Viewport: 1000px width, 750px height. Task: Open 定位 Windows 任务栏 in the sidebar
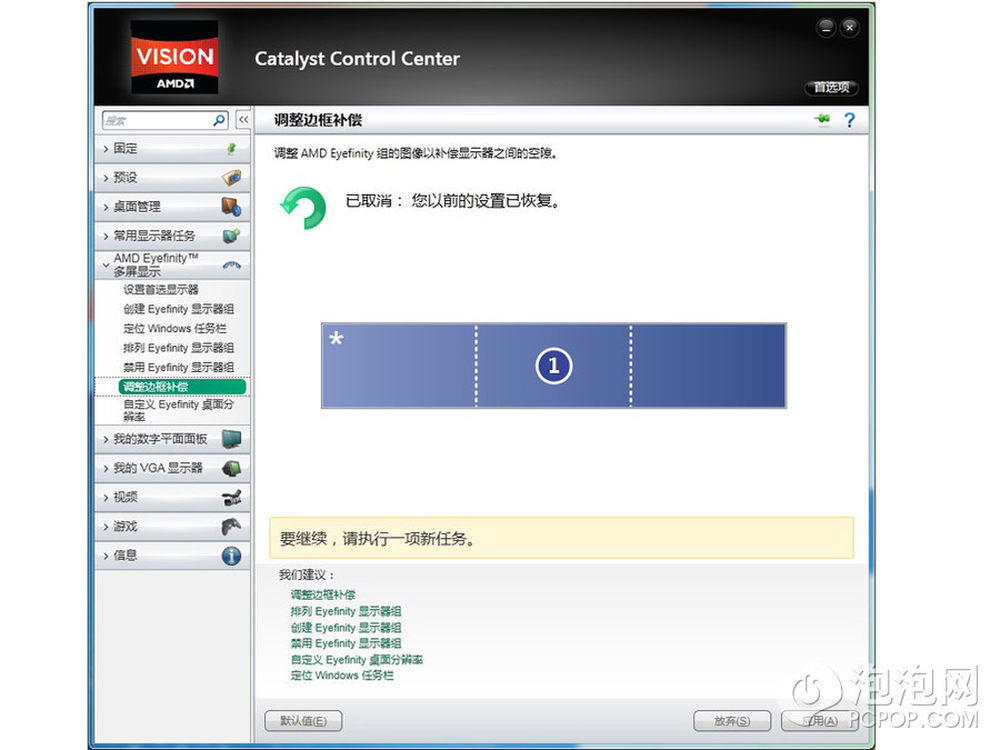(x=175, y=328)
